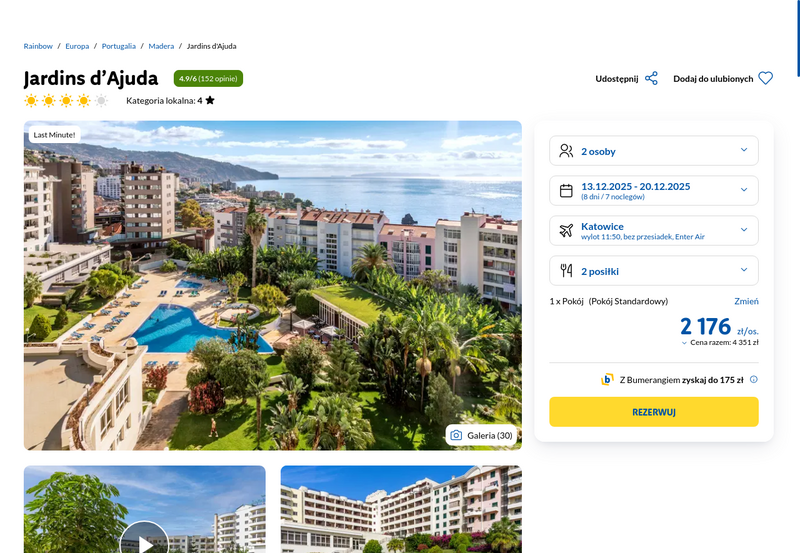Click the share icon next to Udostępnij

pos(651,79)
